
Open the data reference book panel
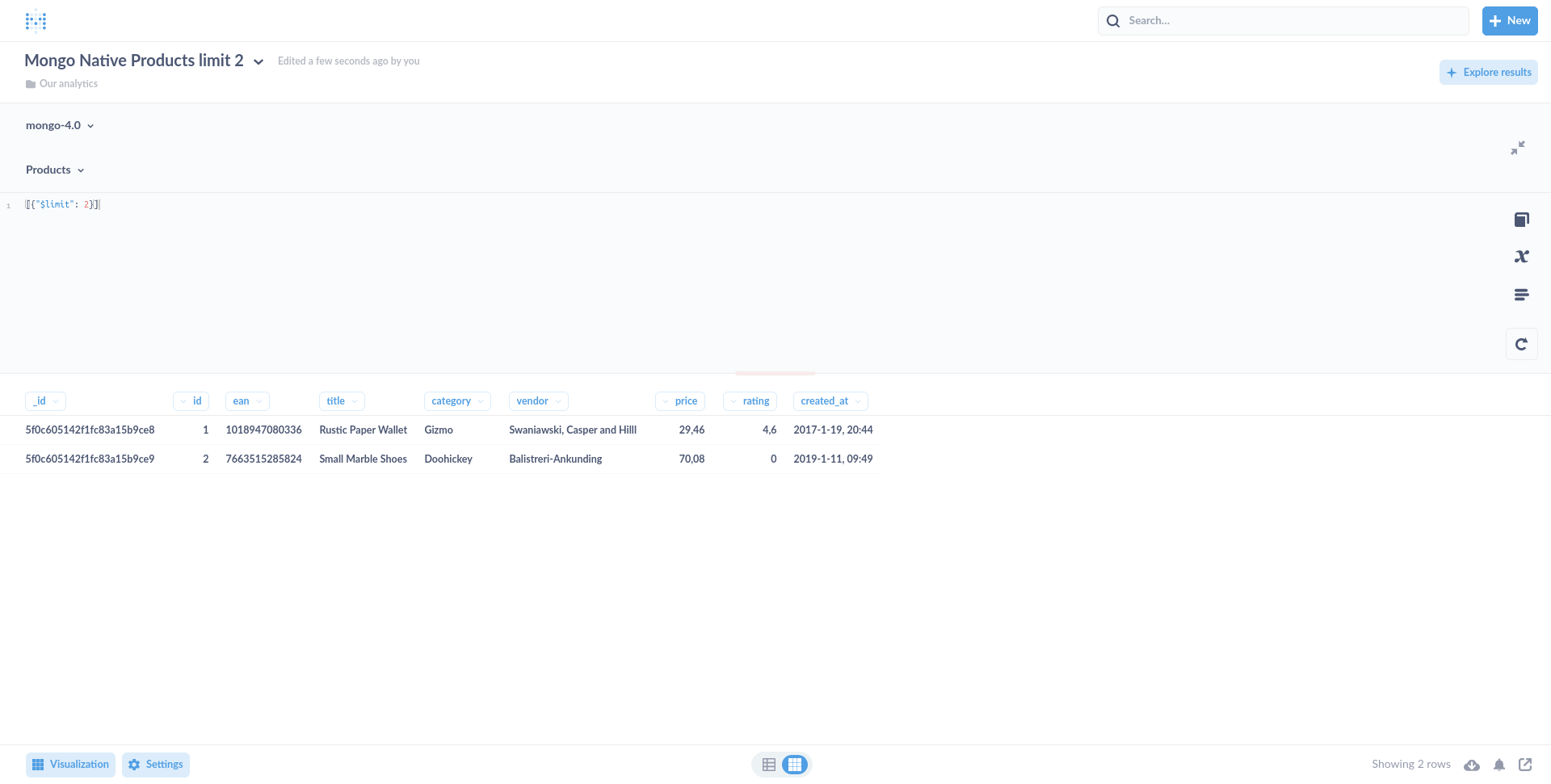coord(1521,219)
